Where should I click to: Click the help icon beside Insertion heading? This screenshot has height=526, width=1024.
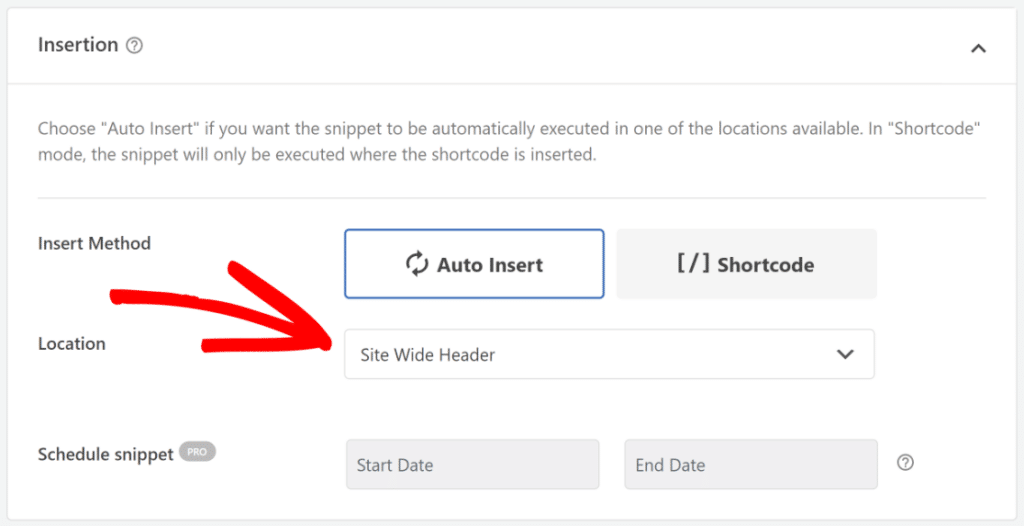tap(135, 46)
